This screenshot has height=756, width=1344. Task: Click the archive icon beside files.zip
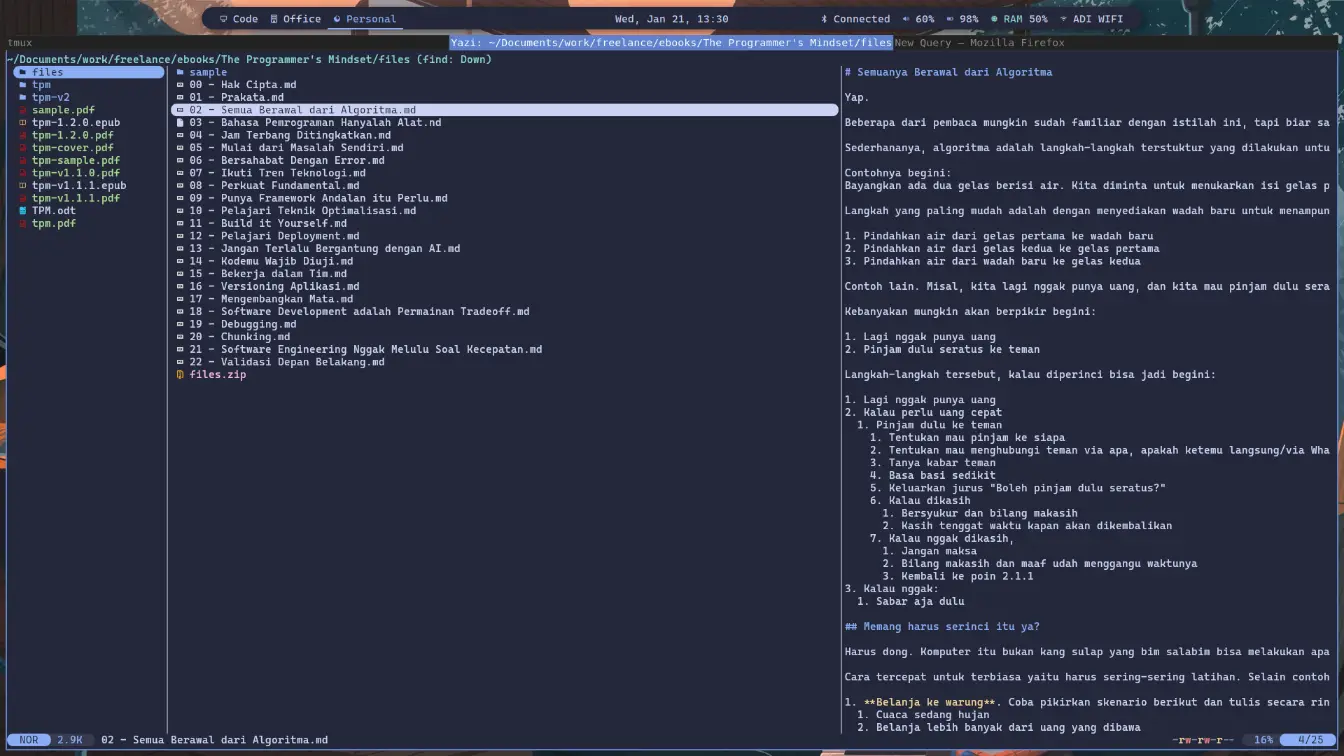pyautogui.click(x=180, y=375)
